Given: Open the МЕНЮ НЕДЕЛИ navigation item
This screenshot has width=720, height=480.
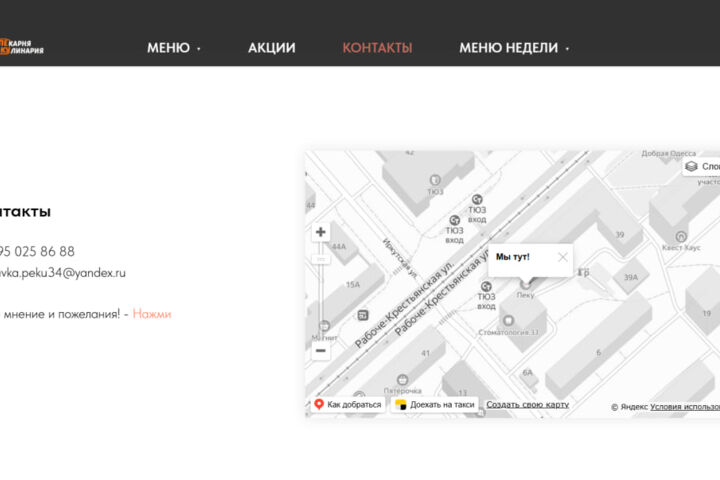Looking at the screenshot, I should pyautogui.click(x=509, y=48).
